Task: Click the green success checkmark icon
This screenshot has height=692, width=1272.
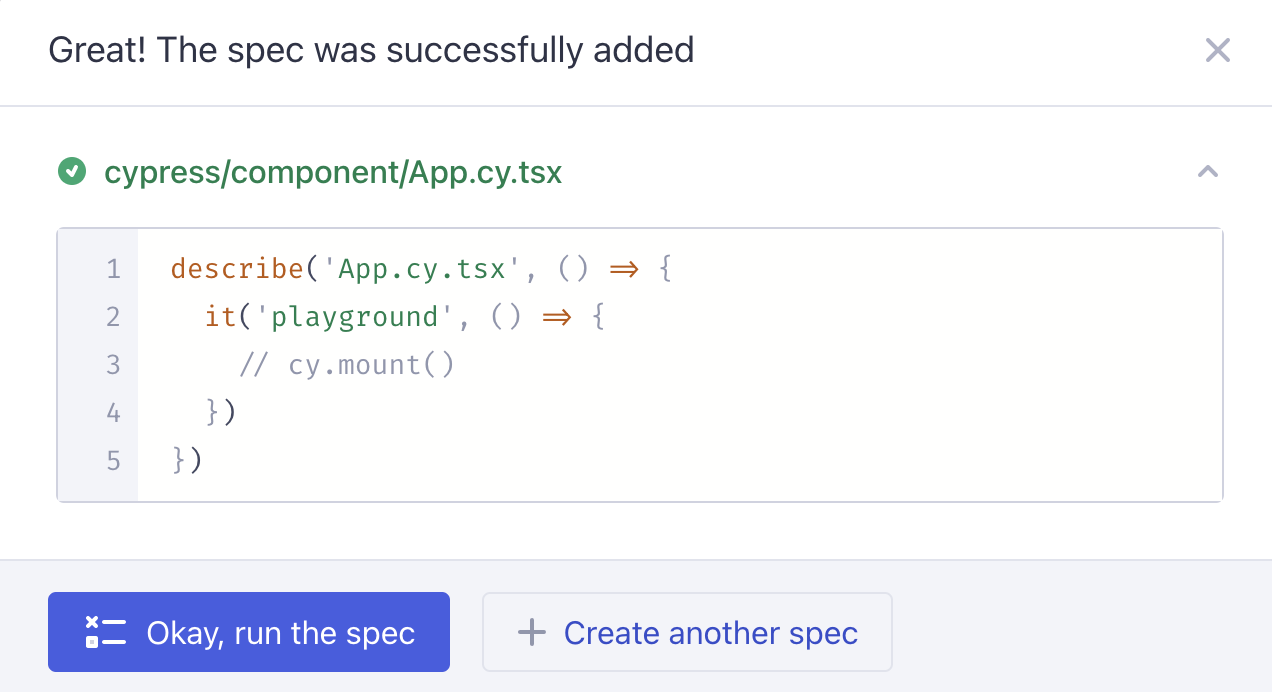Action: point(72,173)
